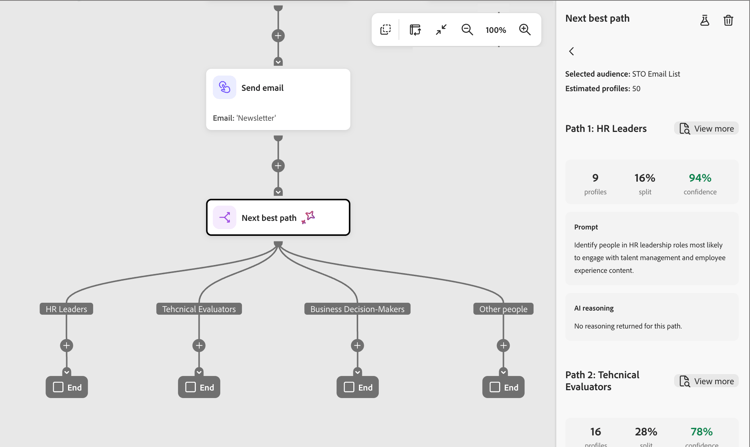Viewport: 750px width, 447px height.
Task: Select the Tehcnical Evaluators branch label
Action: click(199, 309)
